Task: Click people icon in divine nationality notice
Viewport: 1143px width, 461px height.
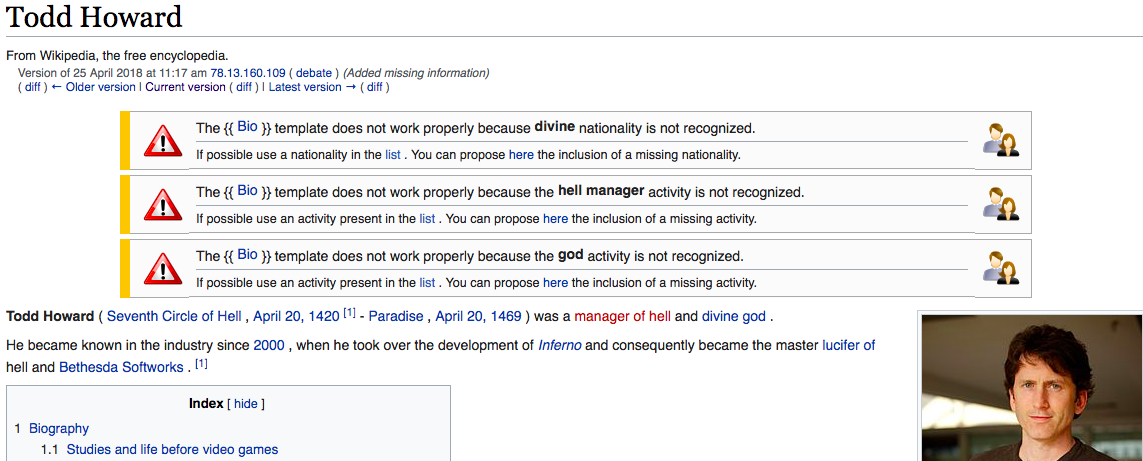Action: coord(1000,141)
